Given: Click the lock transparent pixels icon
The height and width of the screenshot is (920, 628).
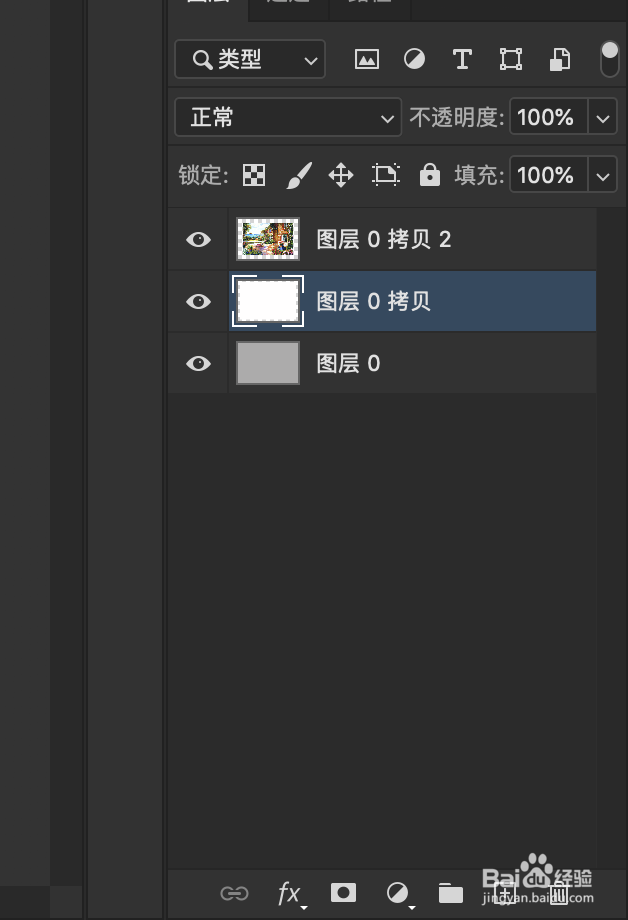Looking at the screenshot, I should tap(255, 176).
